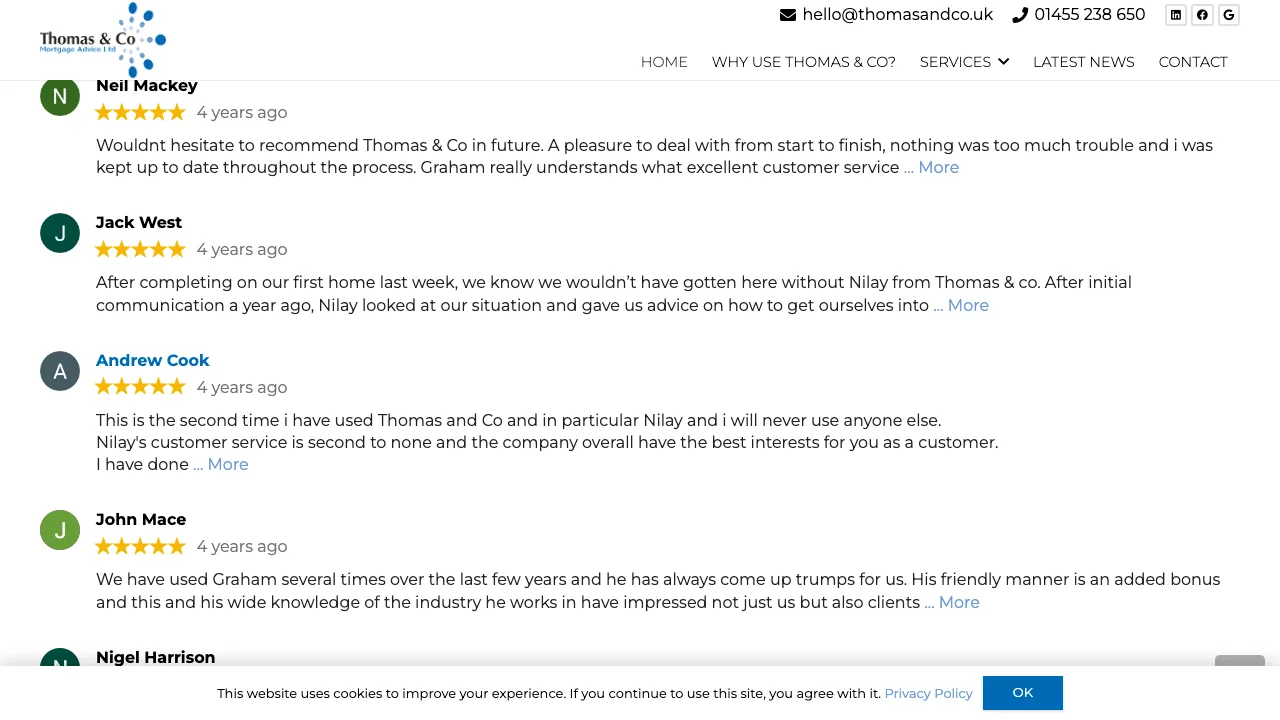Click the phone icon beside the number
1280x720 pixels.
click(x=1020, y=15)
